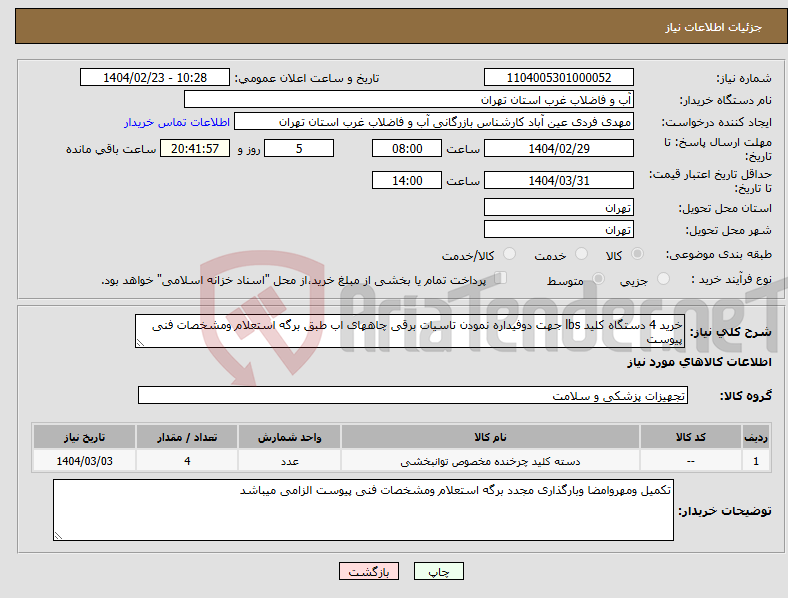
Task: Click the چاپ print button
Action: click(439, 571)
